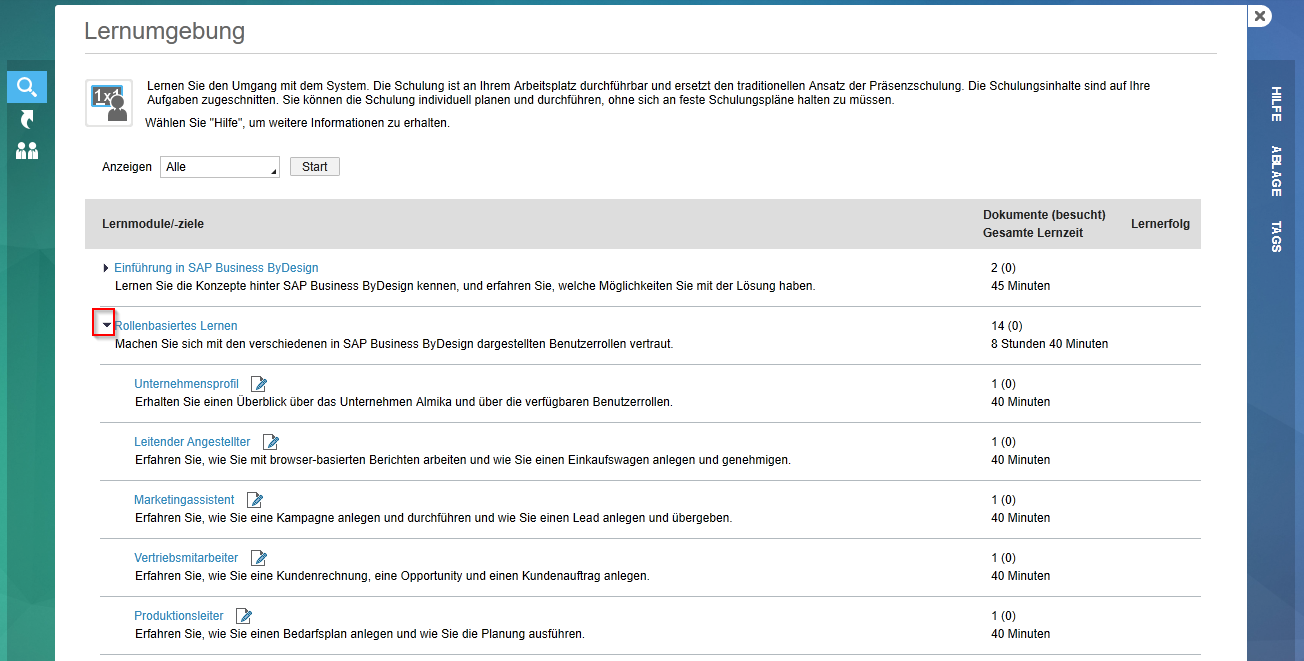Image resolution: width=1304 pixels, height=661 pixels.
Task: Open the HILFE side tab
Action: click(x=1276, y=104)
